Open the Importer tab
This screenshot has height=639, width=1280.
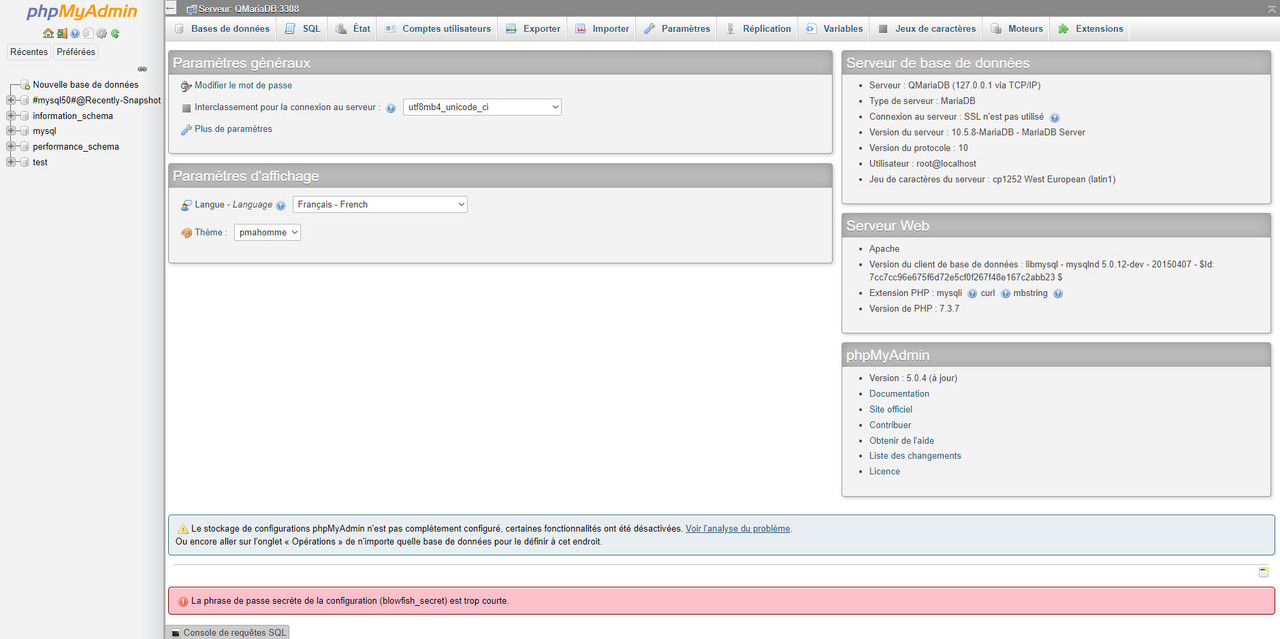[602, 29]
